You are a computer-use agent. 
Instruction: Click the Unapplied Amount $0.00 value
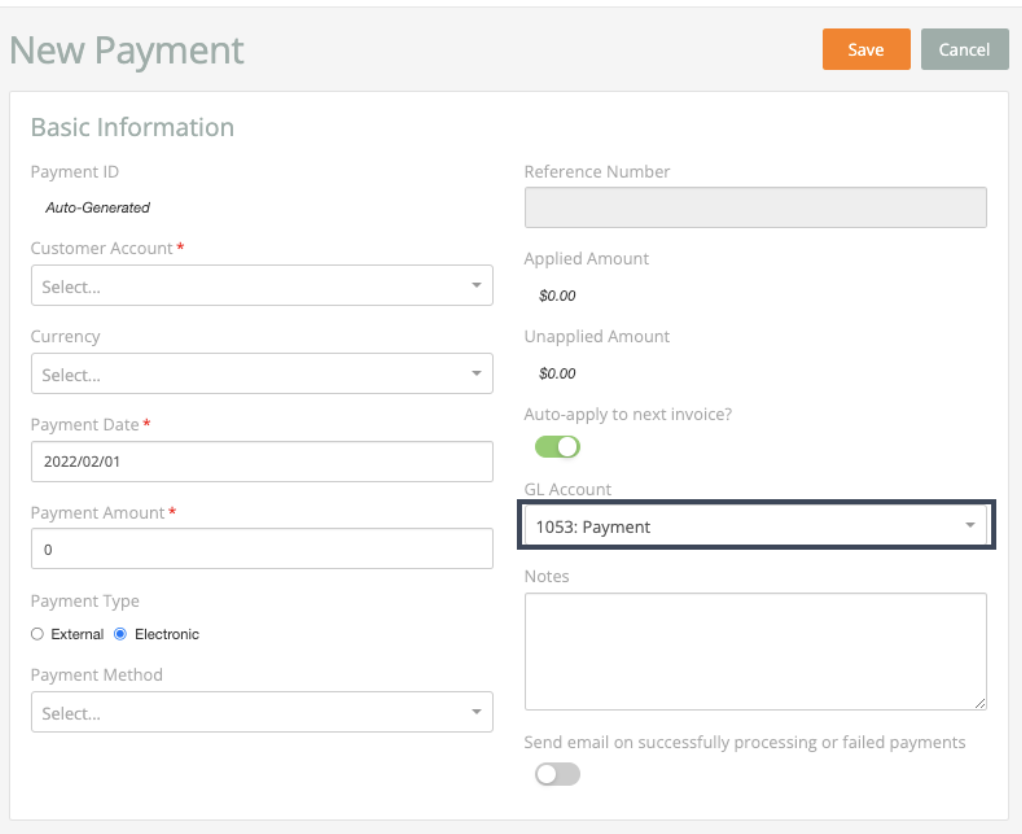557,373
